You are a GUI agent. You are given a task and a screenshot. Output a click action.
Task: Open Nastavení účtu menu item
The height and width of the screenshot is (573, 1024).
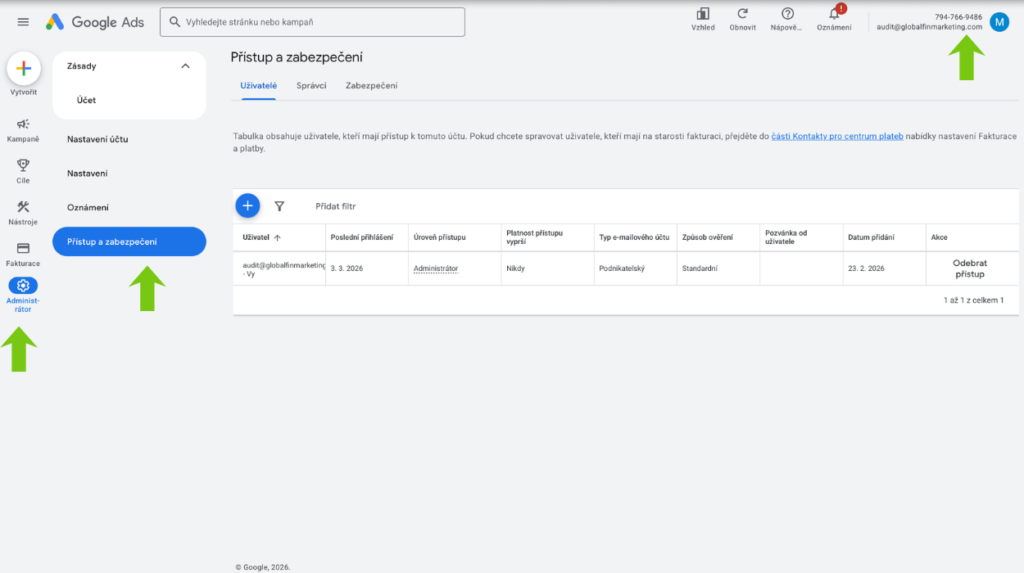(x=97, y=139)
